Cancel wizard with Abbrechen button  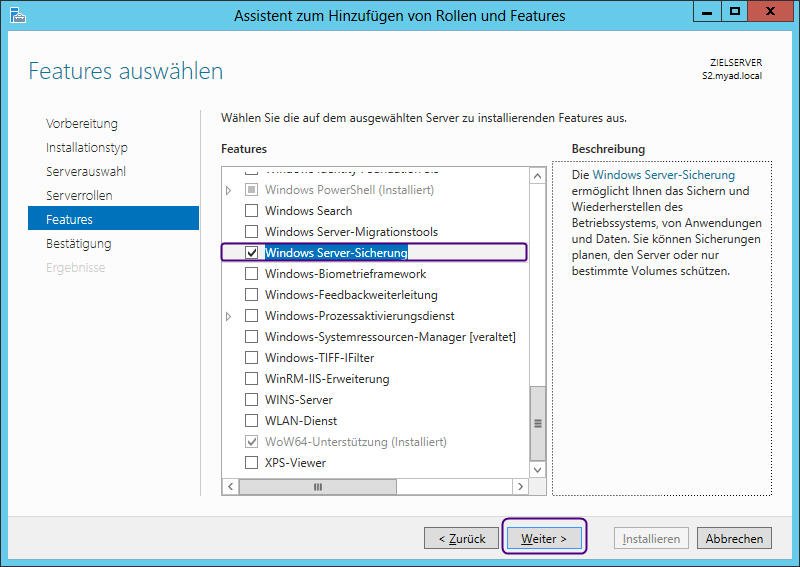click(x=734, y=538)
